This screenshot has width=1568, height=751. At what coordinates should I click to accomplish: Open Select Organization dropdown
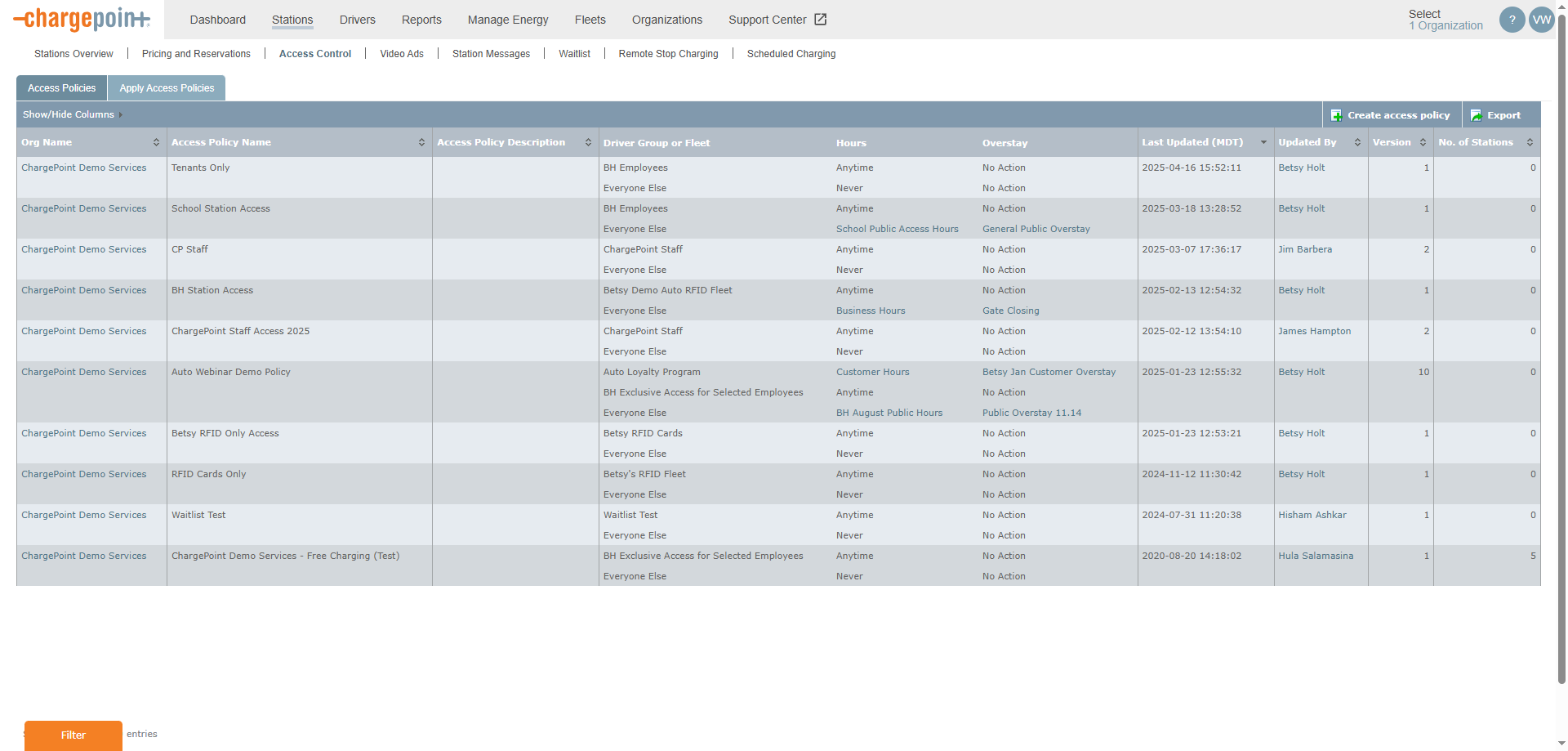pyautogui.click(x=1445, y=20)
